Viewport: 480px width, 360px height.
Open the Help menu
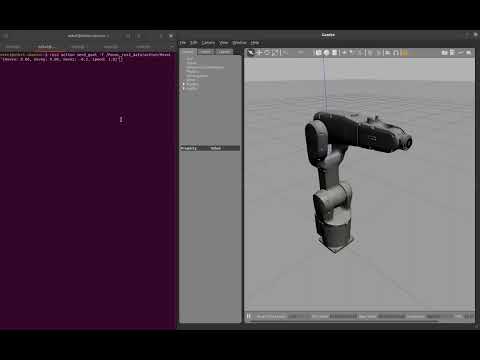pos(255,43)
